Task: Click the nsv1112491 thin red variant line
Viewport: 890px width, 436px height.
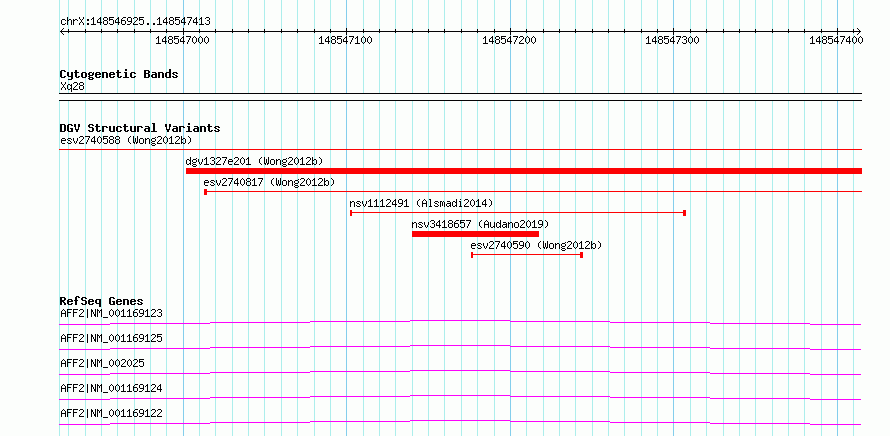Action: 518,213
